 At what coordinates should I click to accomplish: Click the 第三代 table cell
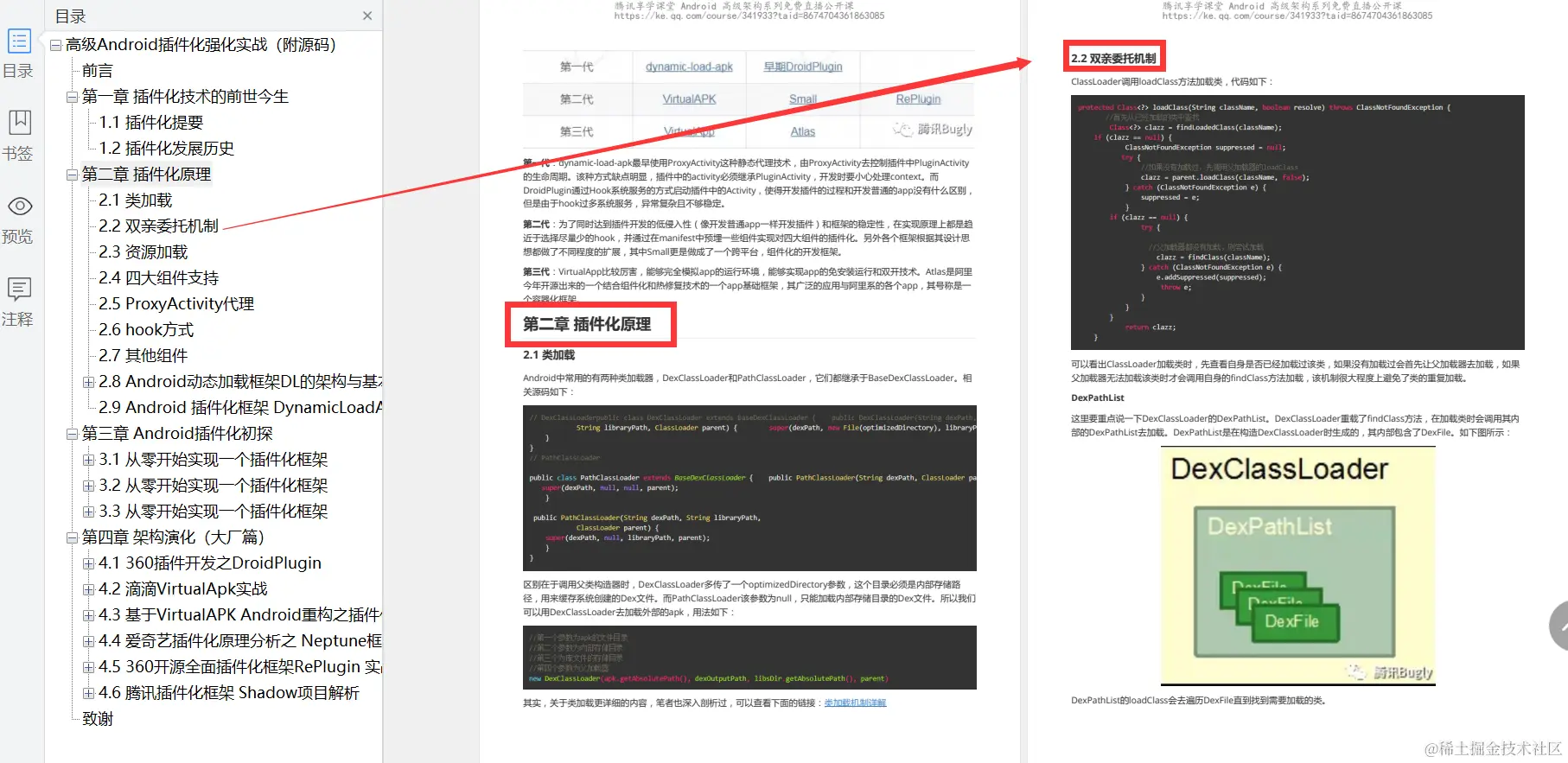(577, 131)
